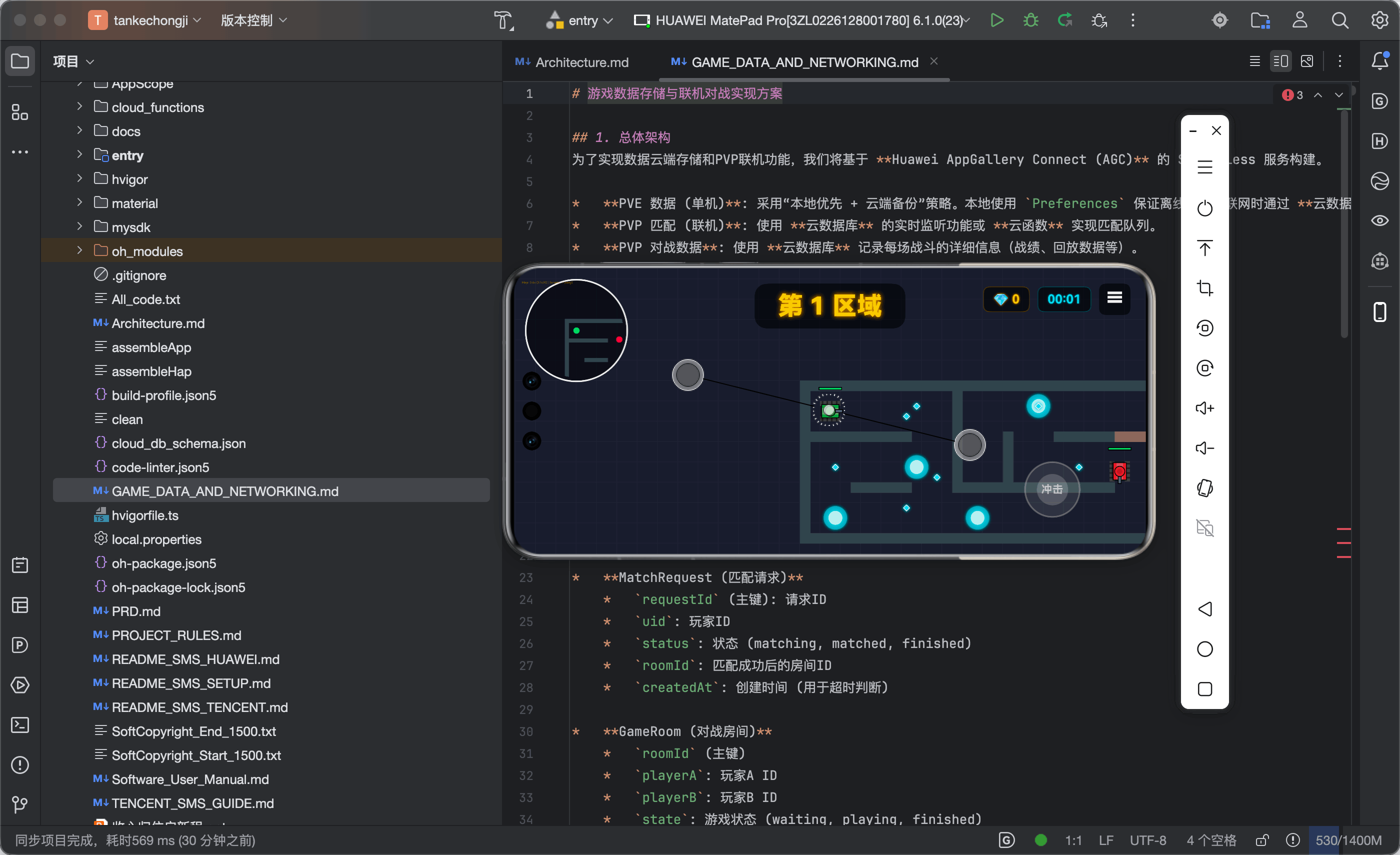Open the Git version control tool icon
The height and width of the screenshot is (855, 1400).
coord(20,804)
